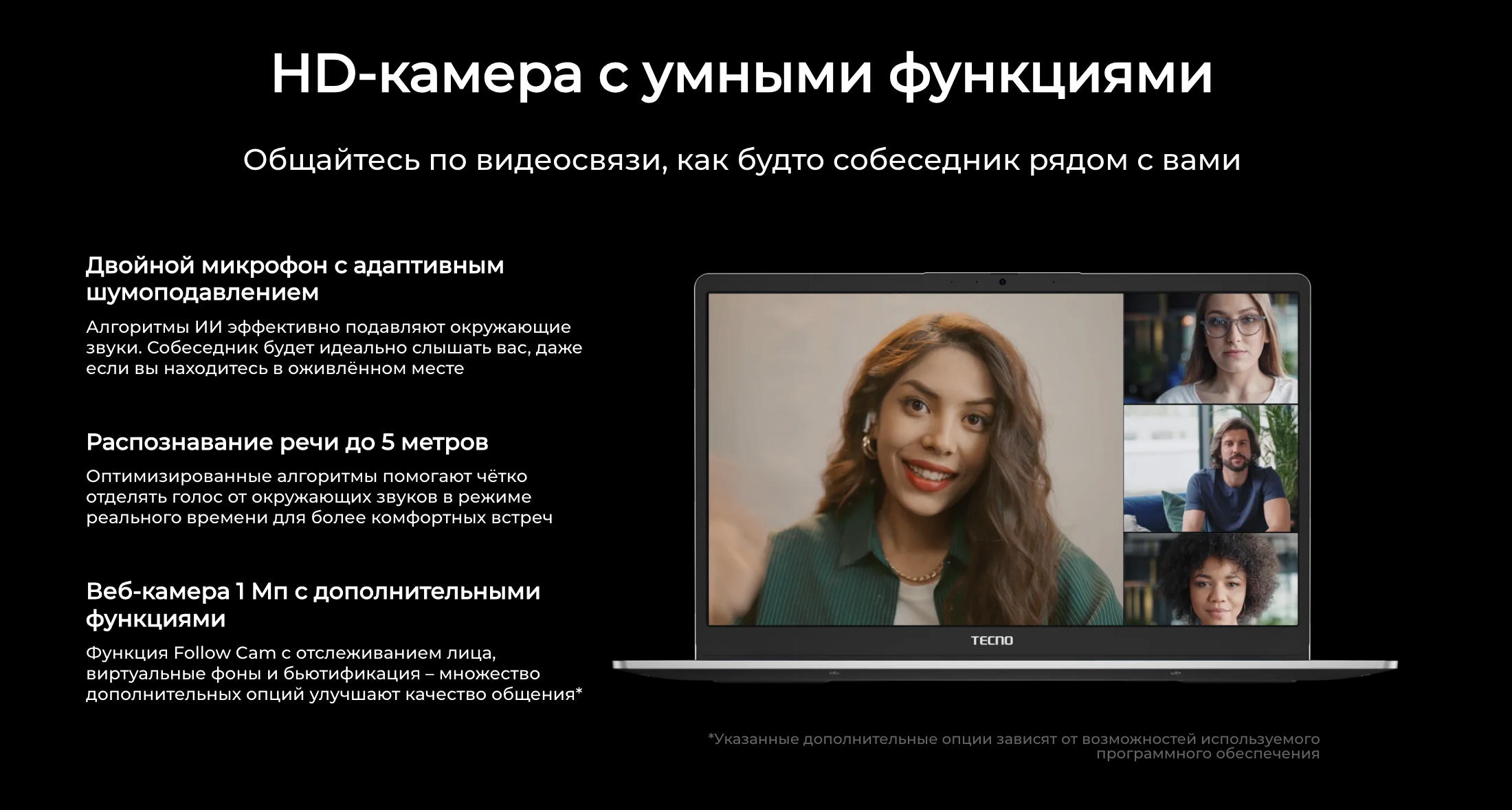This screenshot has height=810, width=1512.
Task: Select the video tile of woman with curly hair
Action: pos(1211,580)
